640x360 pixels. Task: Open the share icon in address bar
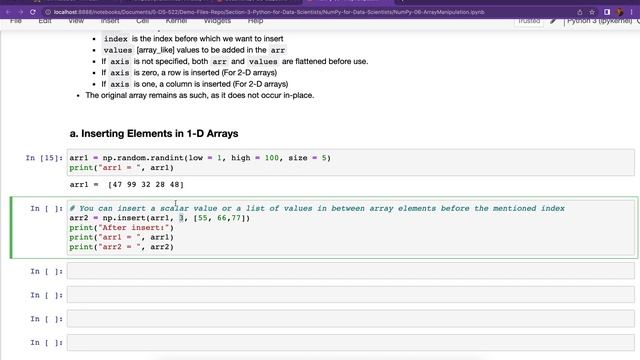[x=580, y=12]
